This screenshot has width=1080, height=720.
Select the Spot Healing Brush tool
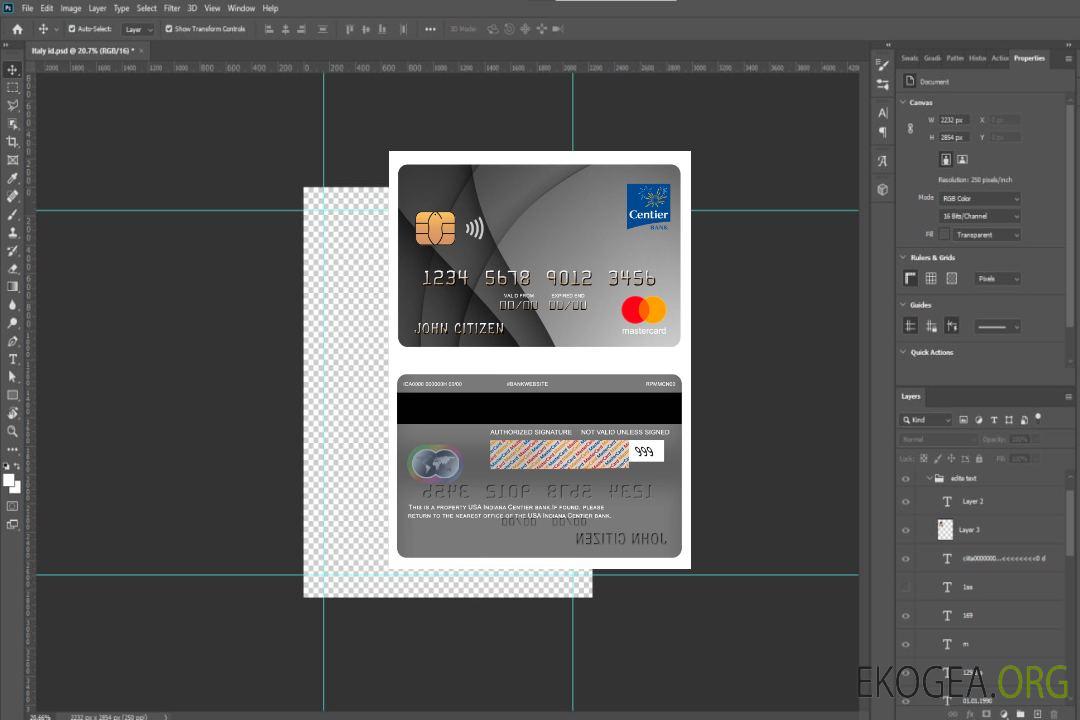(12, 196)
